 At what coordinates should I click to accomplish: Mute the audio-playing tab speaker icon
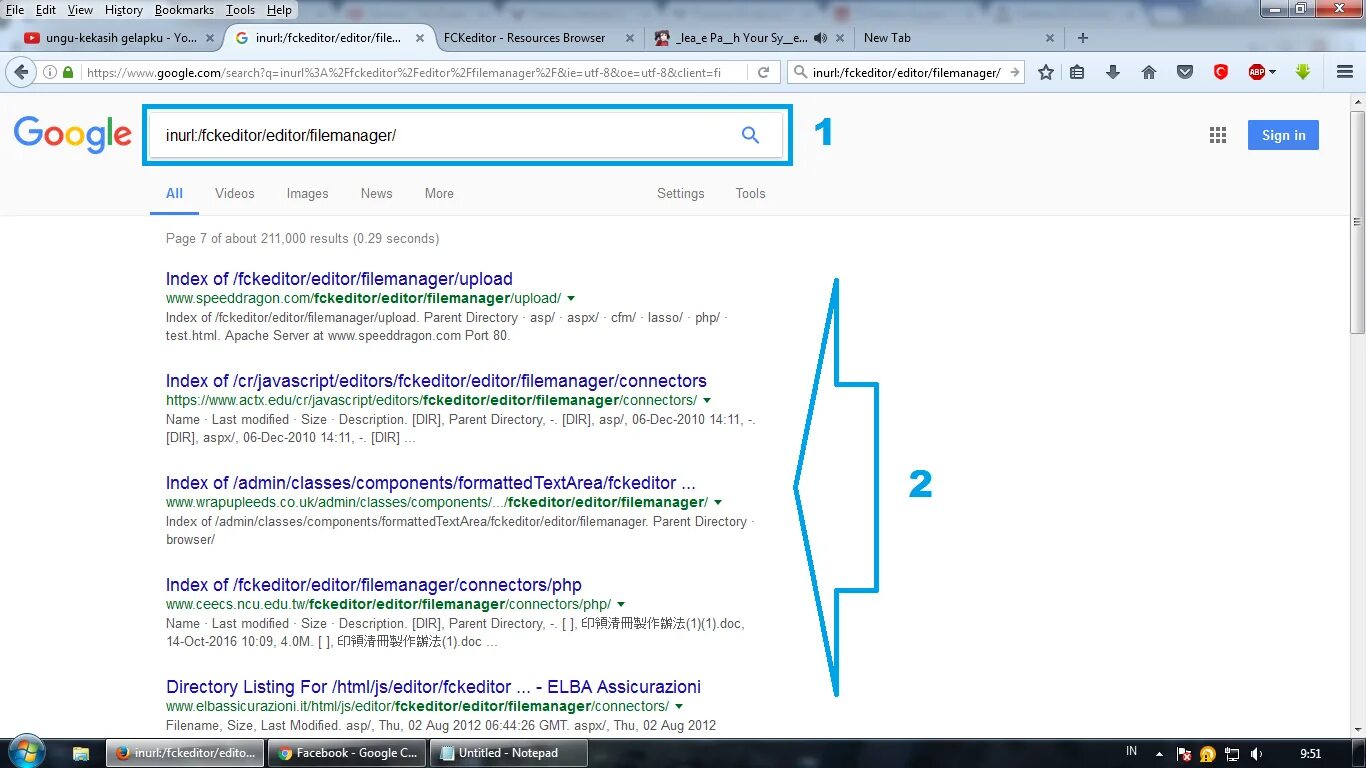point(821,38)
